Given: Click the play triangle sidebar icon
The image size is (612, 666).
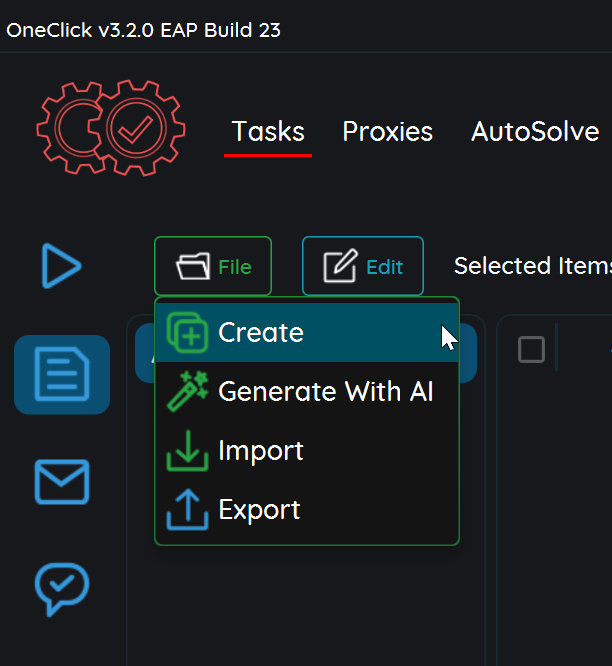Looking at the screenshot, I should (62, 266).
